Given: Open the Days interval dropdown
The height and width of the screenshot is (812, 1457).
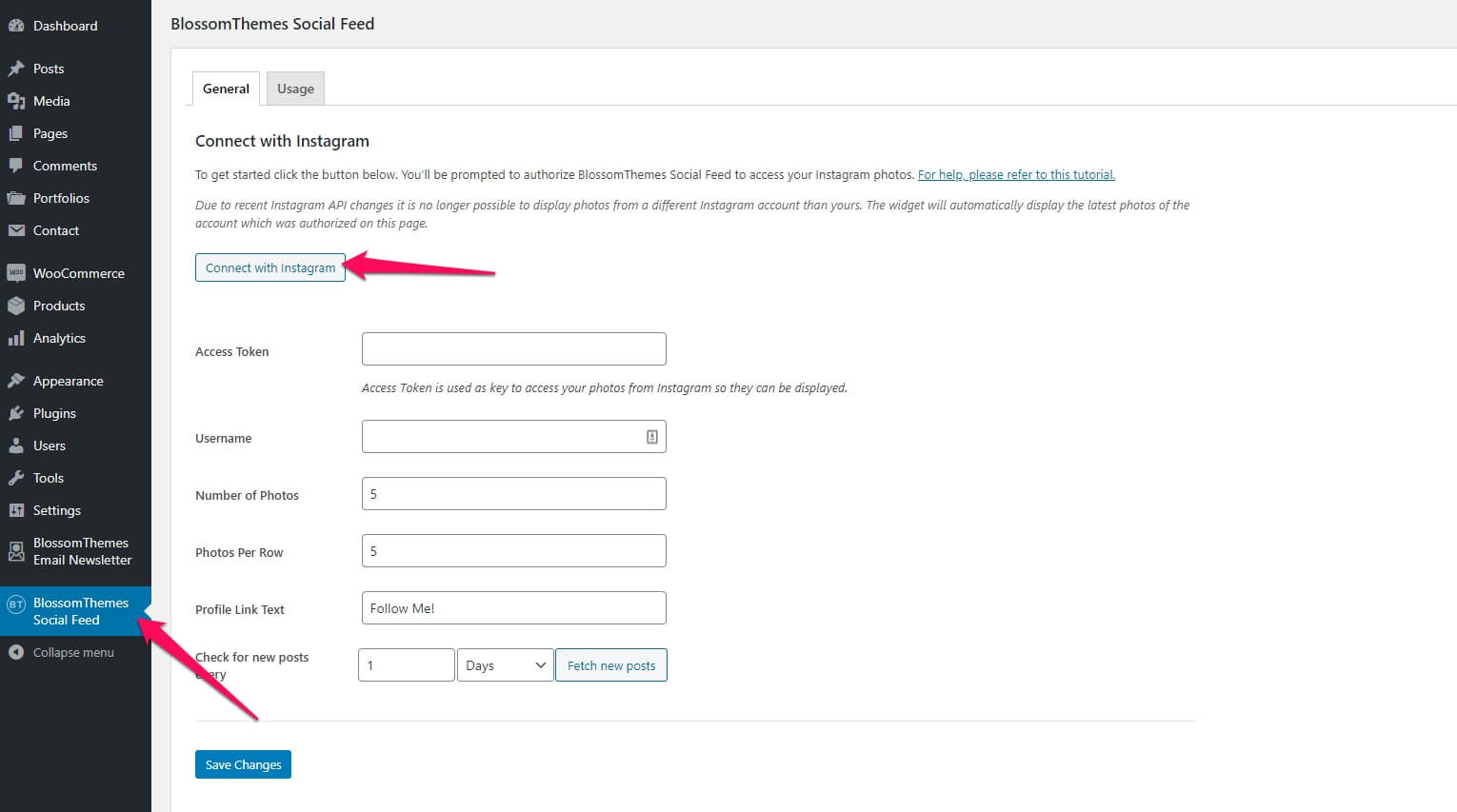Looking at the screenshot, I should [x=505, y=665].
